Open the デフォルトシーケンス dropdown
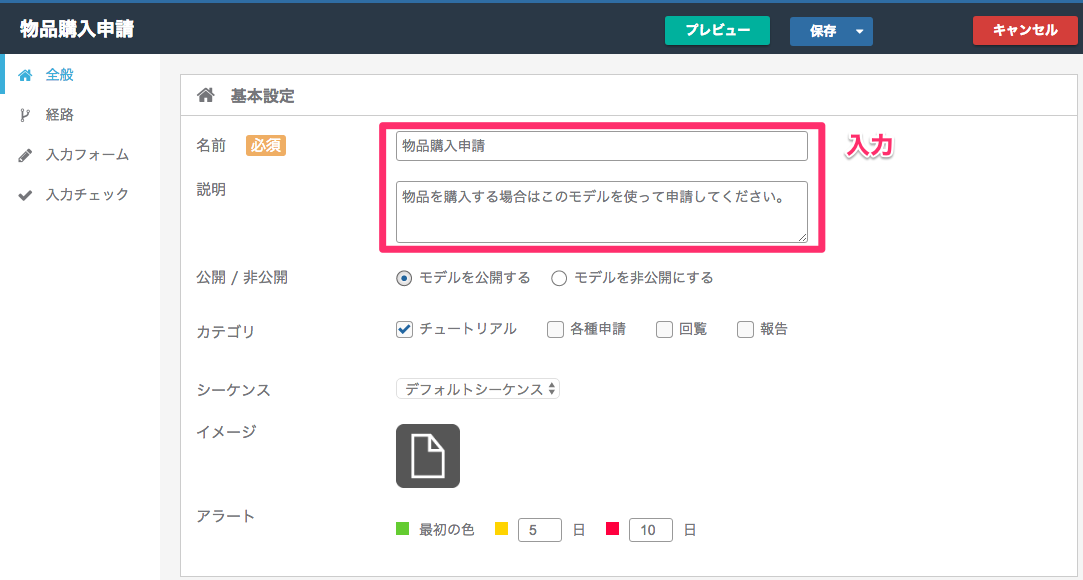Screen dimensions: 1083x580 (x=477, y=389)
